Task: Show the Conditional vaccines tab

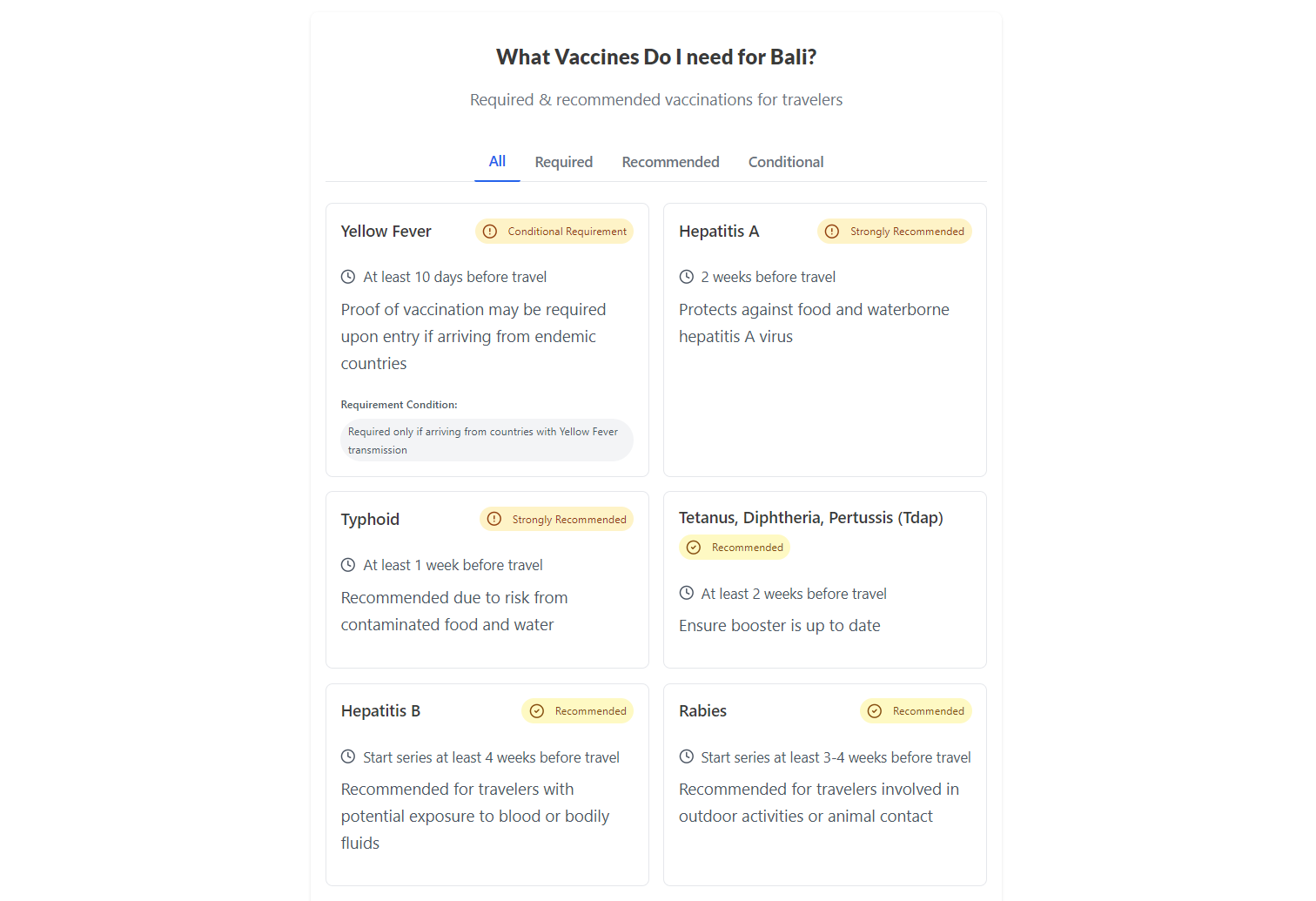Action: (x=786, y=162)
